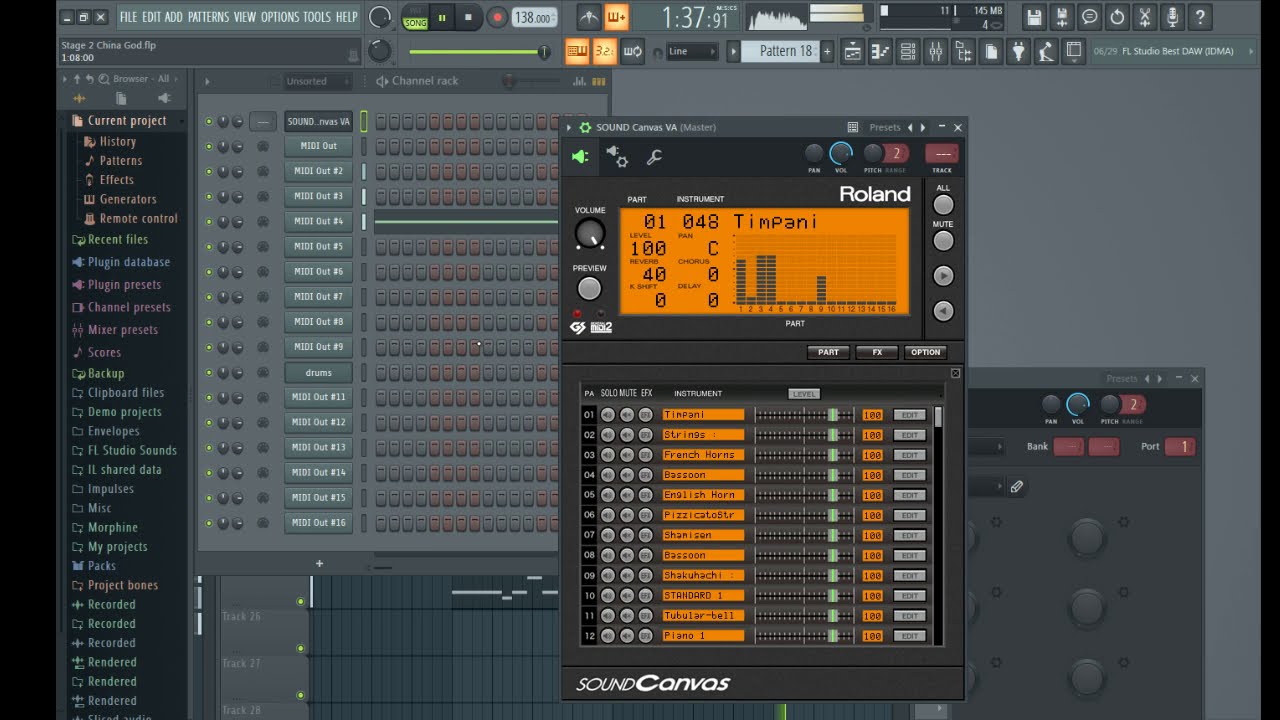
Task: Click the OPTION button in SOUND Canvas
Action: (925, 352)
